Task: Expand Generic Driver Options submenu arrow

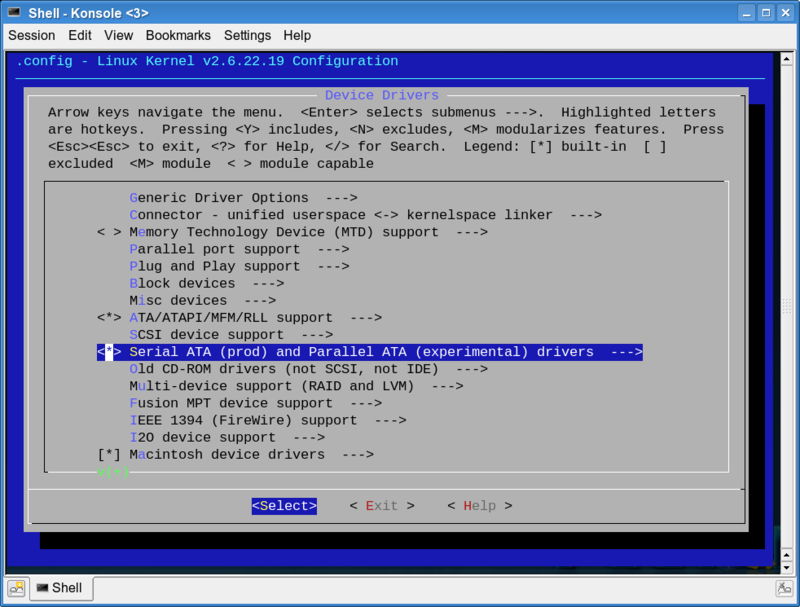Action: click(341, 198)
